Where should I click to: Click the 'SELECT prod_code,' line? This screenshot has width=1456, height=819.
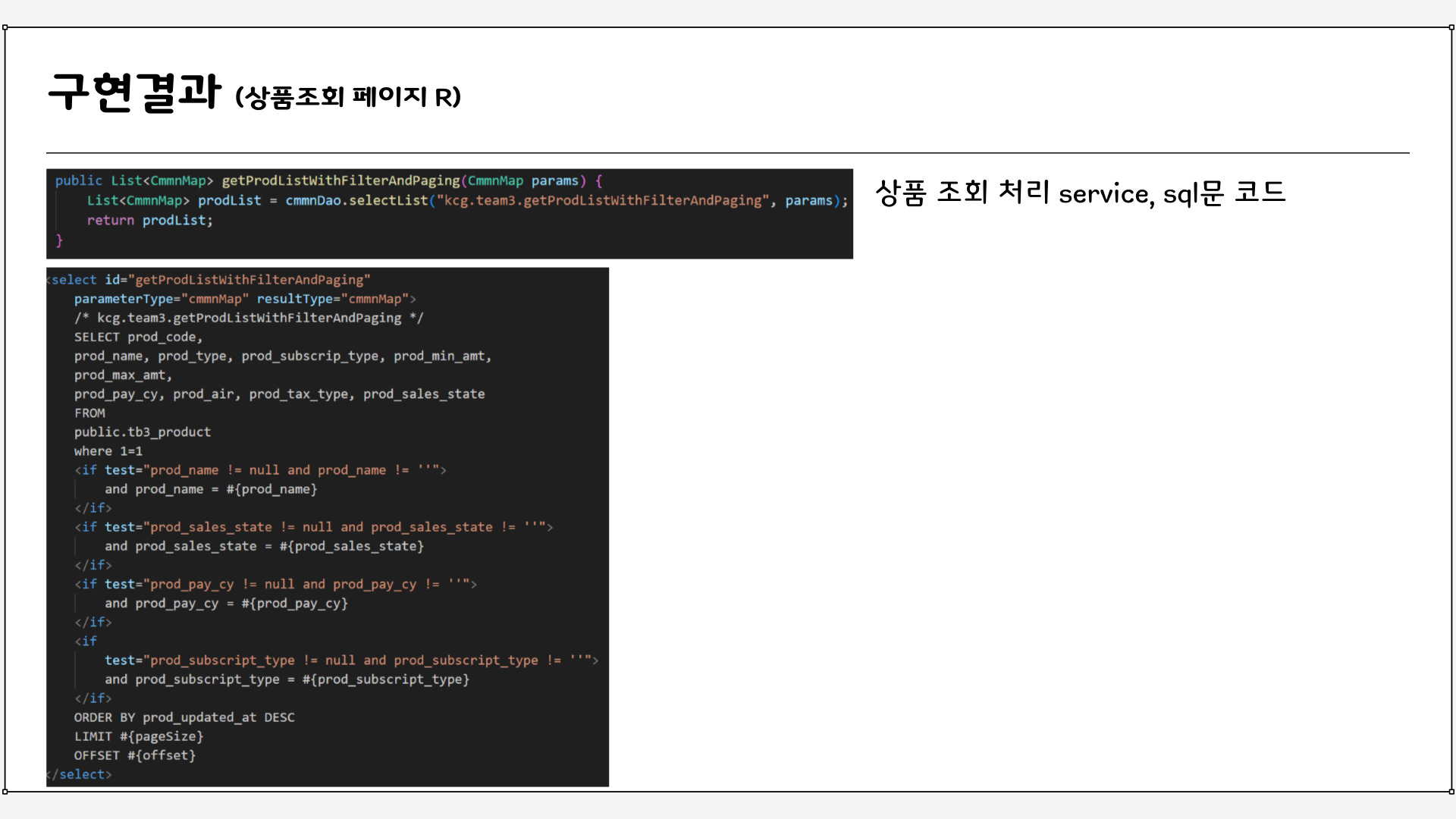pyautogui.click(x=138, y=337)
